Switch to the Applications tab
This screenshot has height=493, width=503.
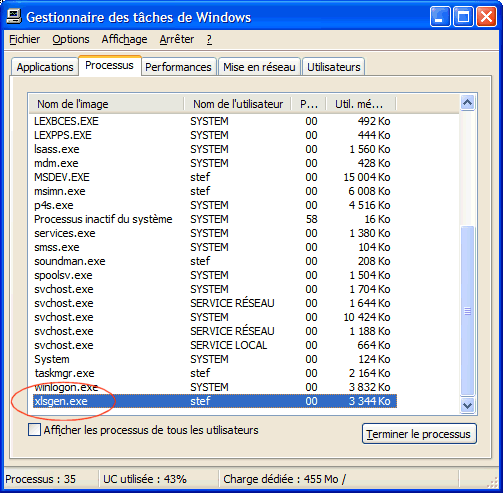click(45, 67)
